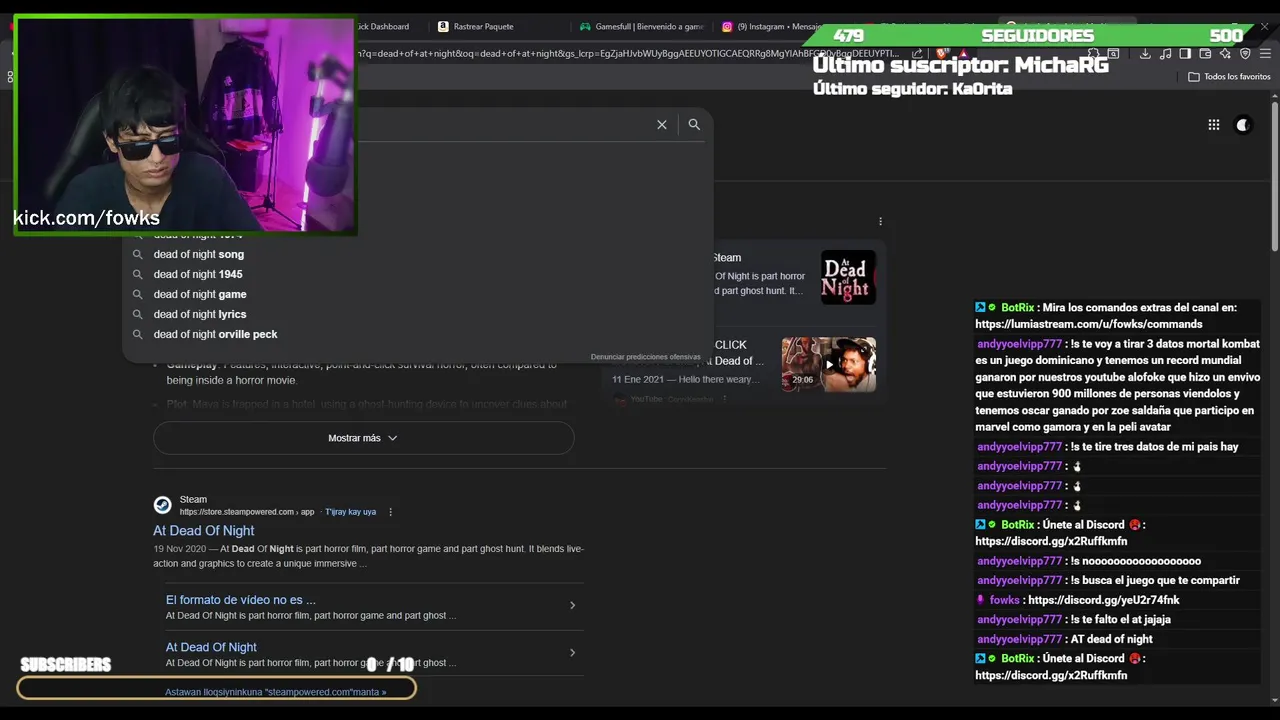
Task: Select suggestion 'dead of night lyrics'
Action: pos(200,314)
